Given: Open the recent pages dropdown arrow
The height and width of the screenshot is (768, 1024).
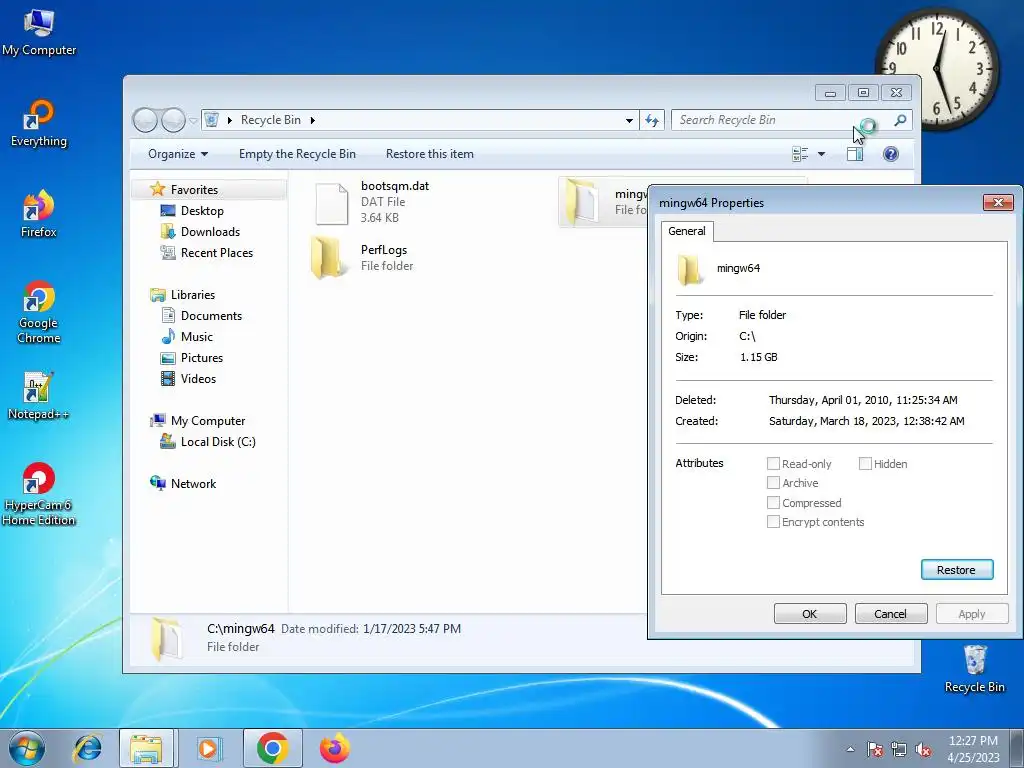Looking at the screenshot, I should pos(193,121).
